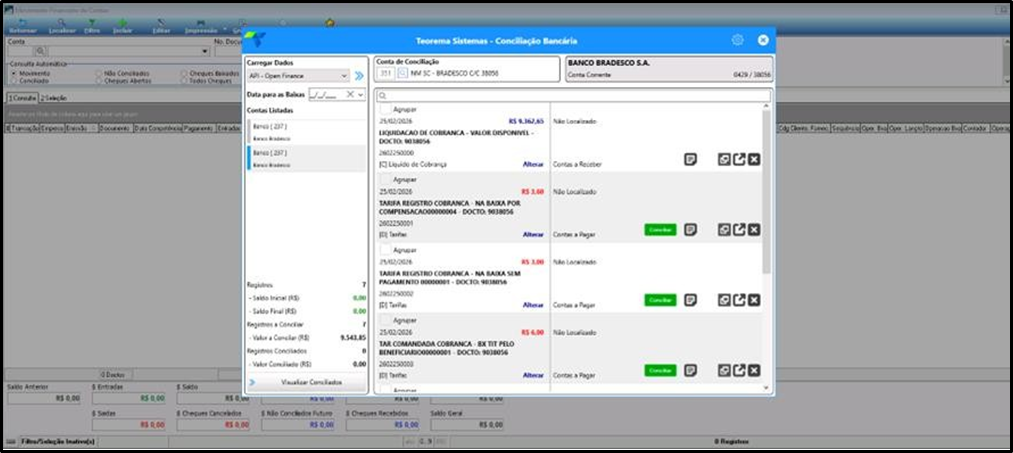The image size is (1013, 453).
Task: Click the double-arrow load data icon
Action: [359, 76]
